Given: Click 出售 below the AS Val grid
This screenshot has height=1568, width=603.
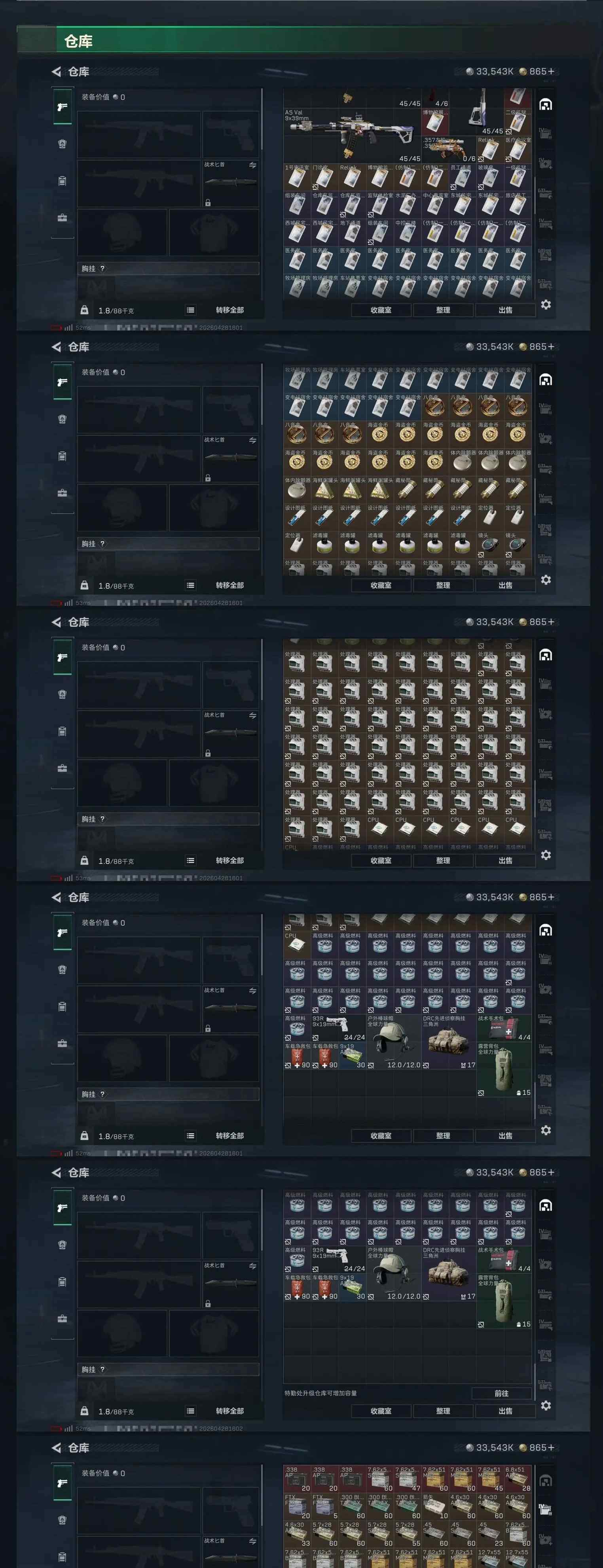Looking at the screenshot, I should point(506,310).
